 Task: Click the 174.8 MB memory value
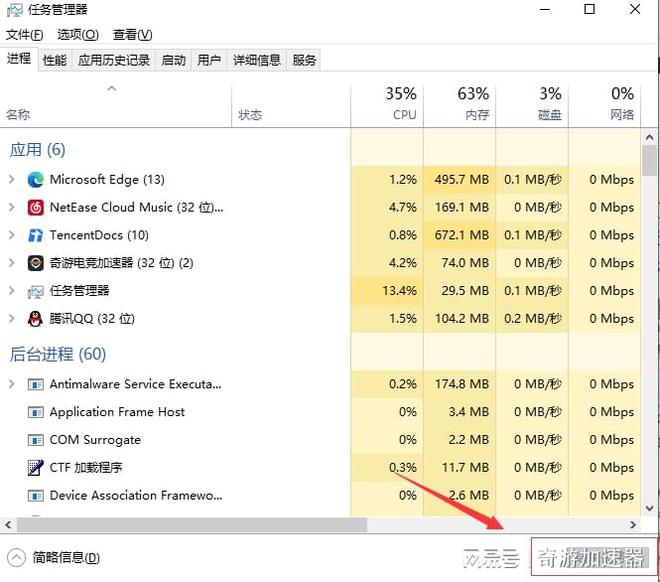462,384
